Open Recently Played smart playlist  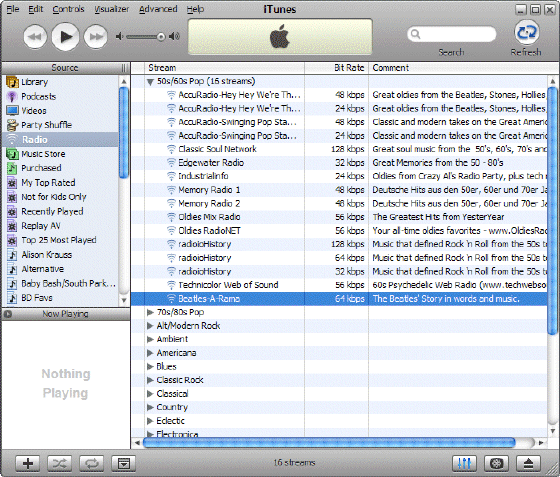pyautogui.click(x=60, y=211)
